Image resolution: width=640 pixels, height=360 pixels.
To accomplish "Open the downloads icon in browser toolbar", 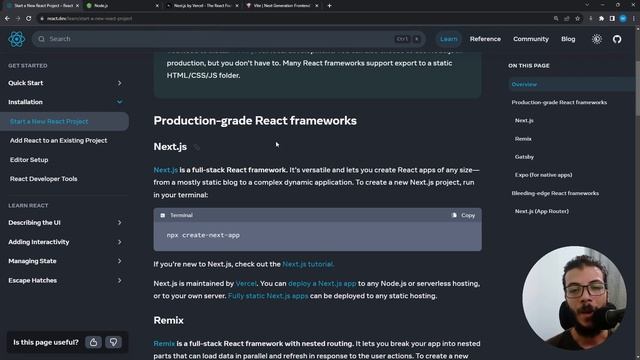I will (590, 18).
